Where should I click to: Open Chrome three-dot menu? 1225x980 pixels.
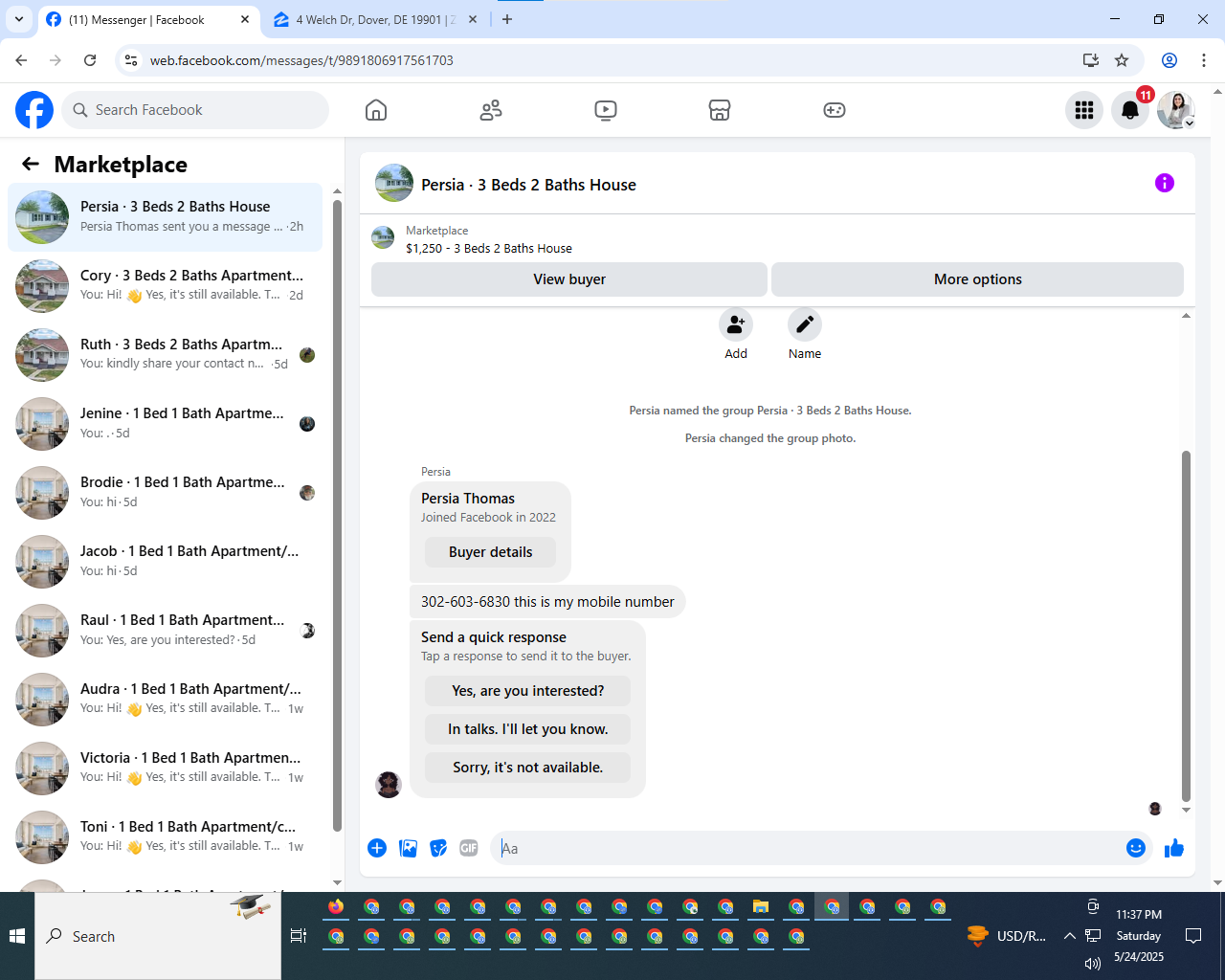[1204, 60]
